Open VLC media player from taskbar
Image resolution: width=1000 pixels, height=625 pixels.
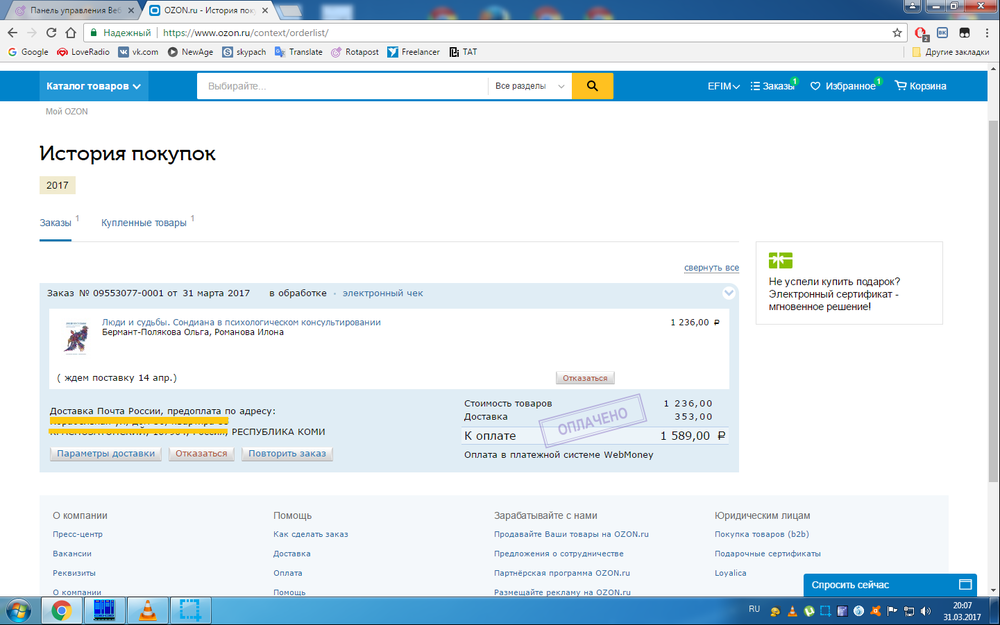click(147, 611)
